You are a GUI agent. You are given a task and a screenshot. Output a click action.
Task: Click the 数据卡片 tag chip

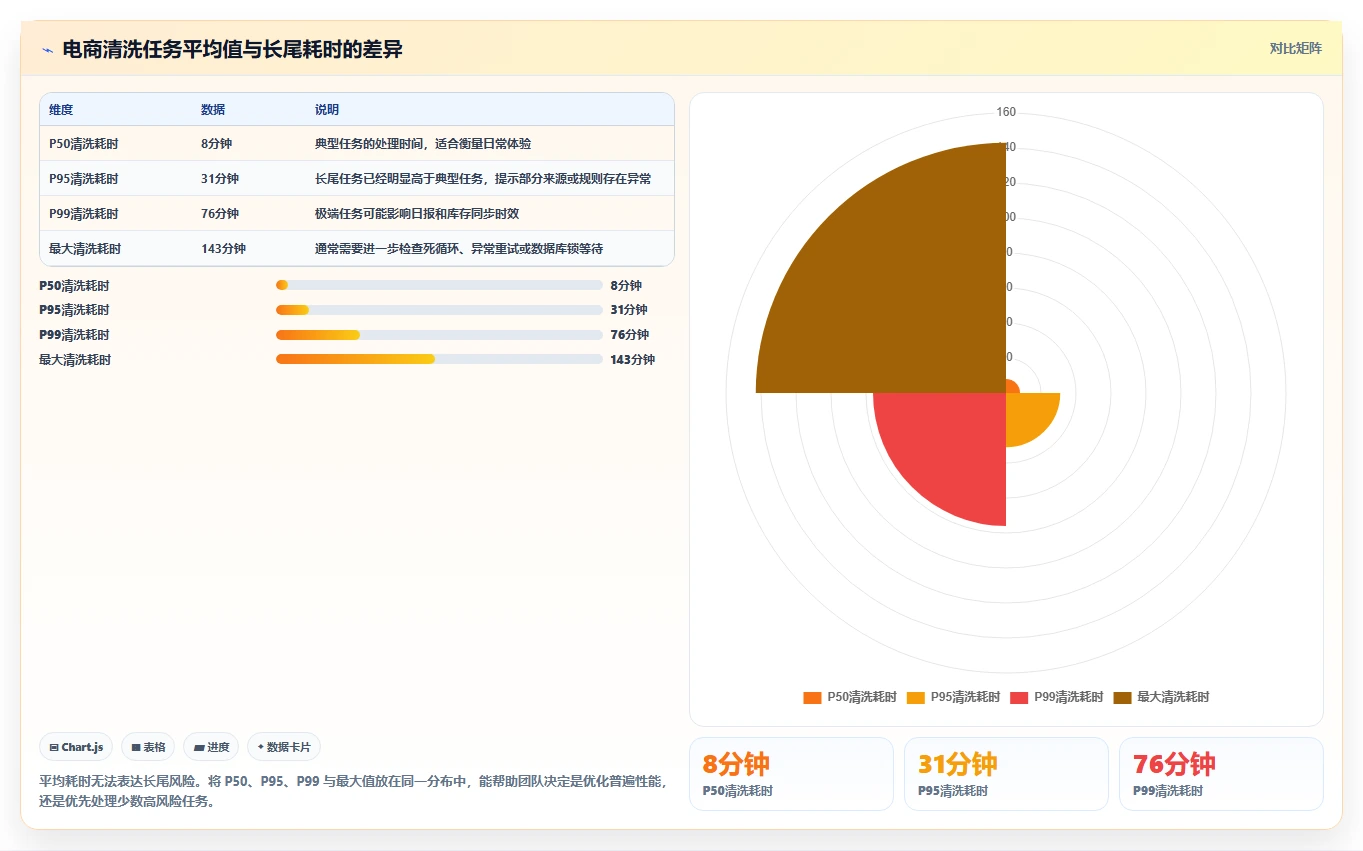[284, 747]
